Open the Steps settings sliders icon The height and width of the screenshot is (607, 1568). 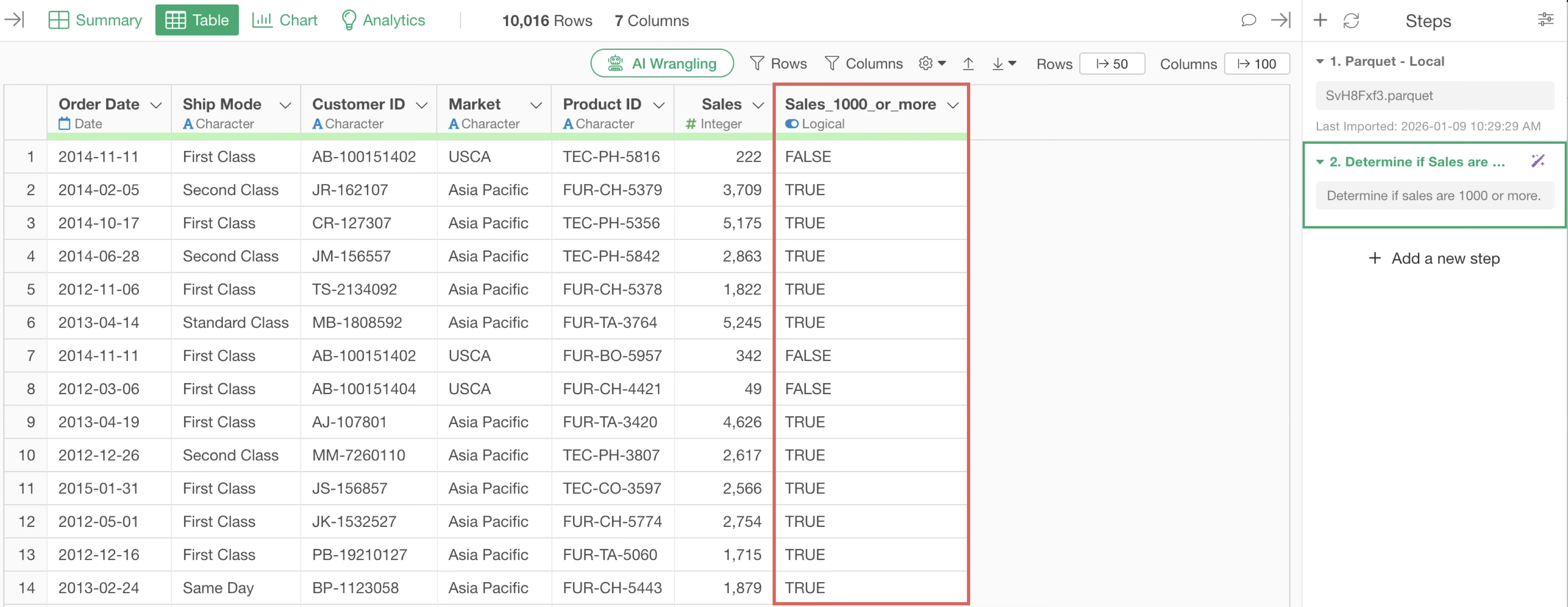pyautogui.click(x=1545, y=20)
